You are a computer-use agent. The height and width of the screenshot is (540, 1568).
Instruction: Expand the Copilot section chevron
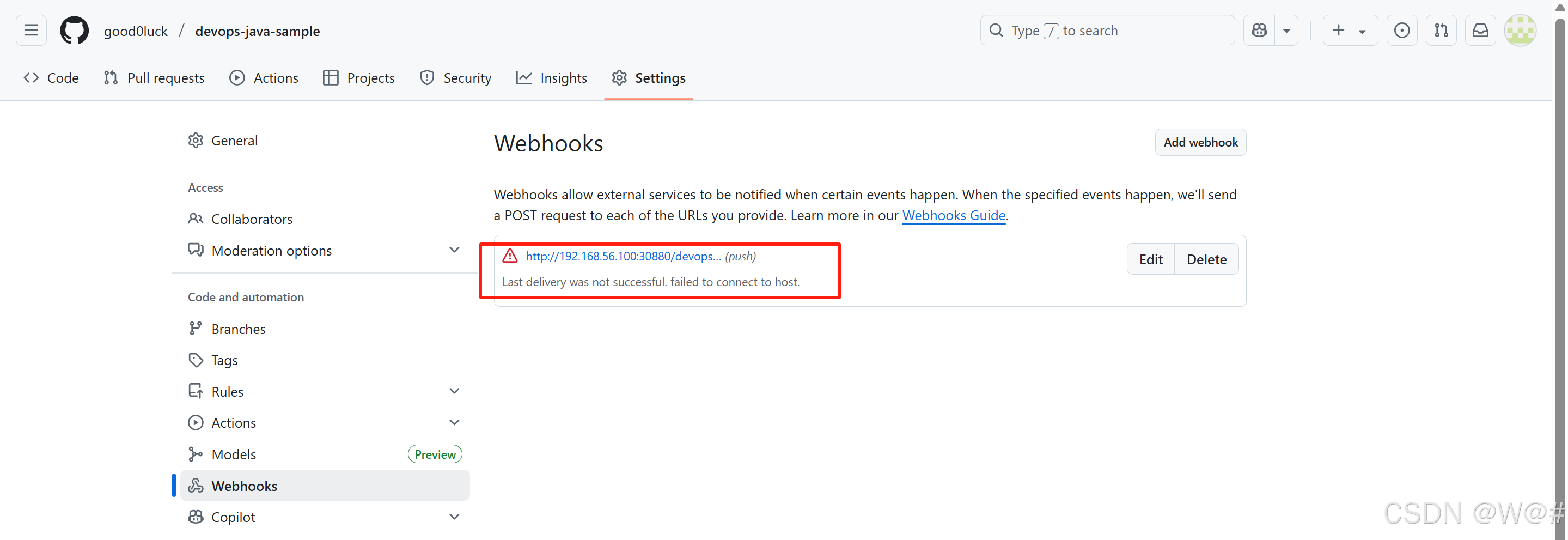[454, 517]
